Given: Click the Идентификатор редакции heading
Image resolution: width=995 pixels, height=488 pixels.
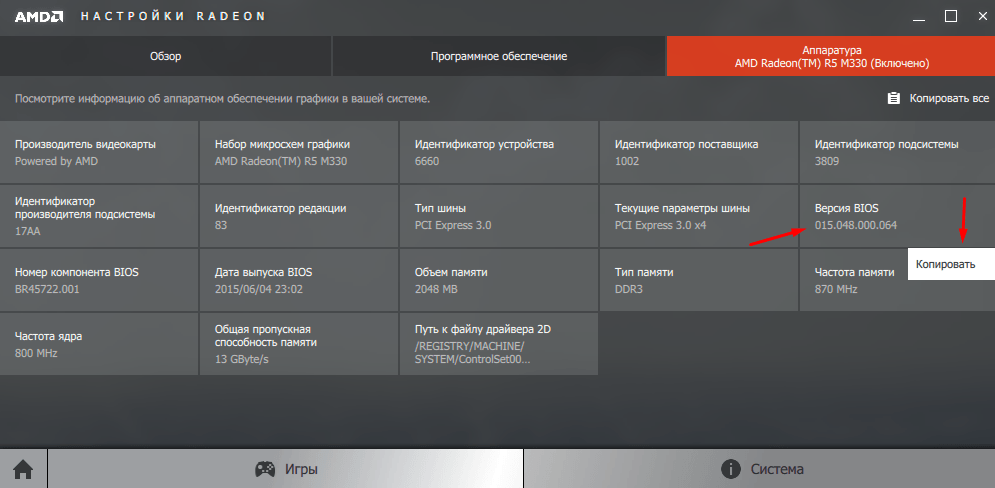Looking at the screenshot, I should [280, 208].
